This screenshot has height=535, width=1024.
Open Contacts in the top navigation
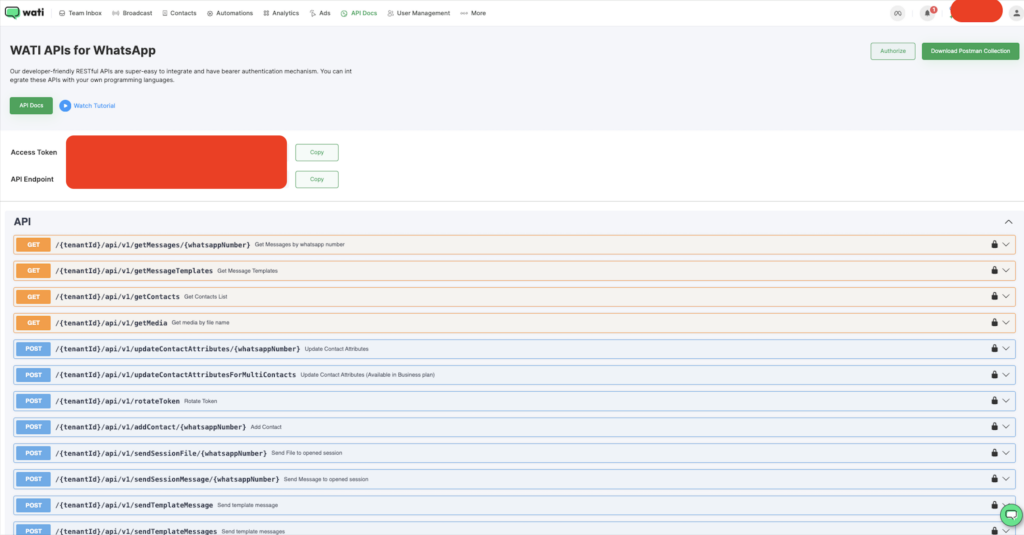(x=179, y=13)
